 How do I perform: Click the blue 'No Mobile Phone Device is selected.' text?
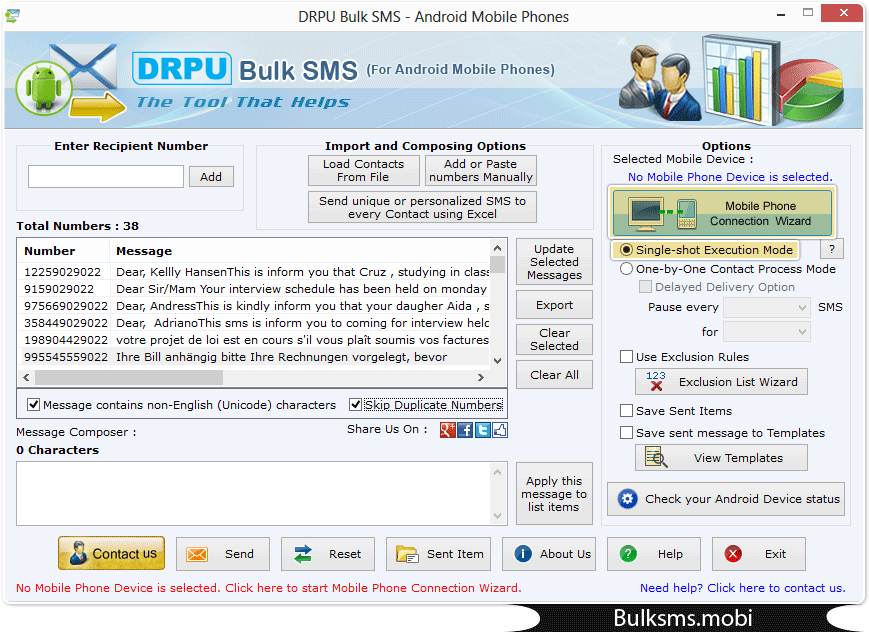click(x=730, y=177)
